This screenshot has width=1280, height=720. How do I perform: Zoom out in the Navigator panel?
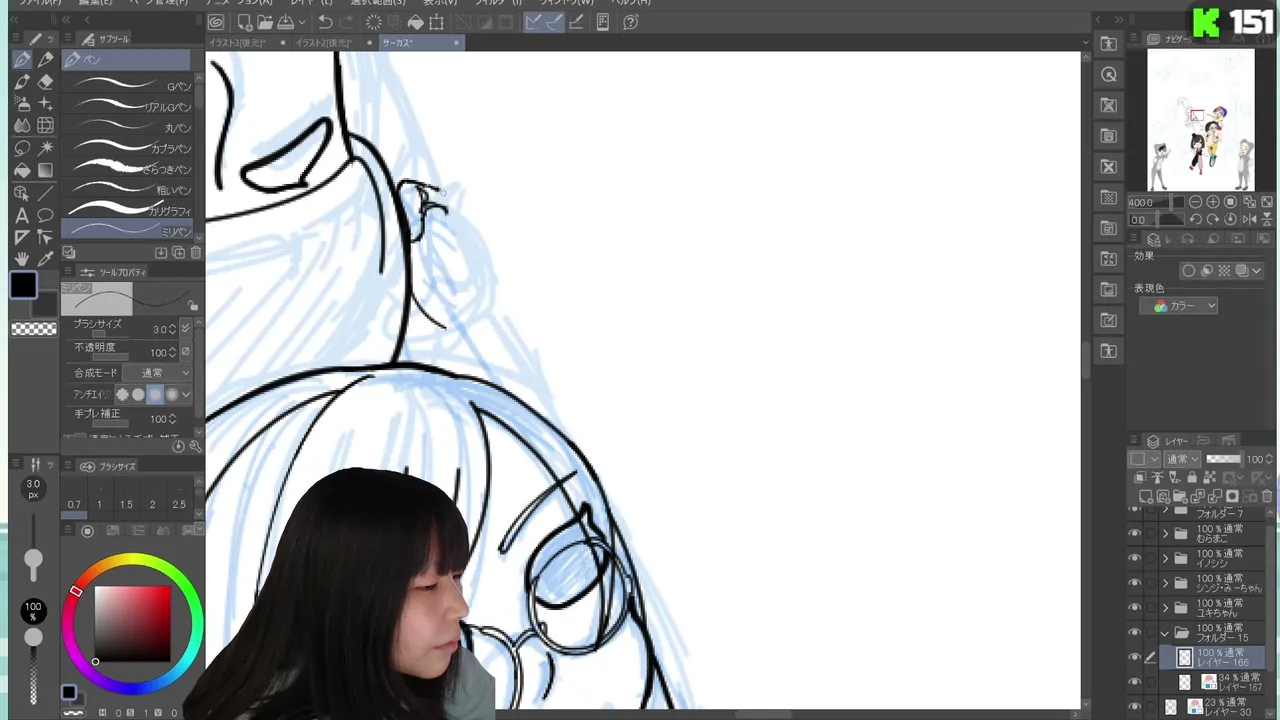point(1196,202)
